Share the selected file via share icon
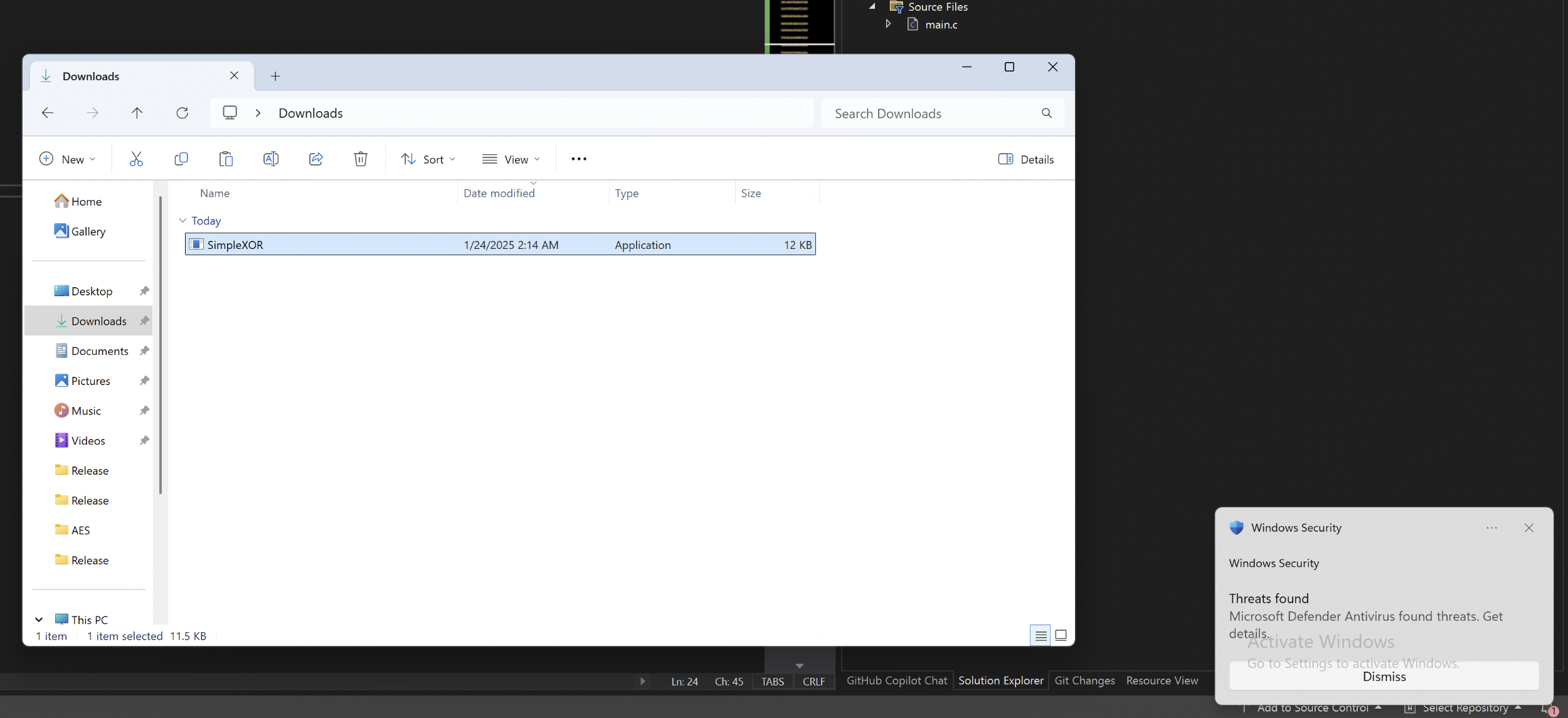Screen dimensions: 1568x718 tap(315, 159)
